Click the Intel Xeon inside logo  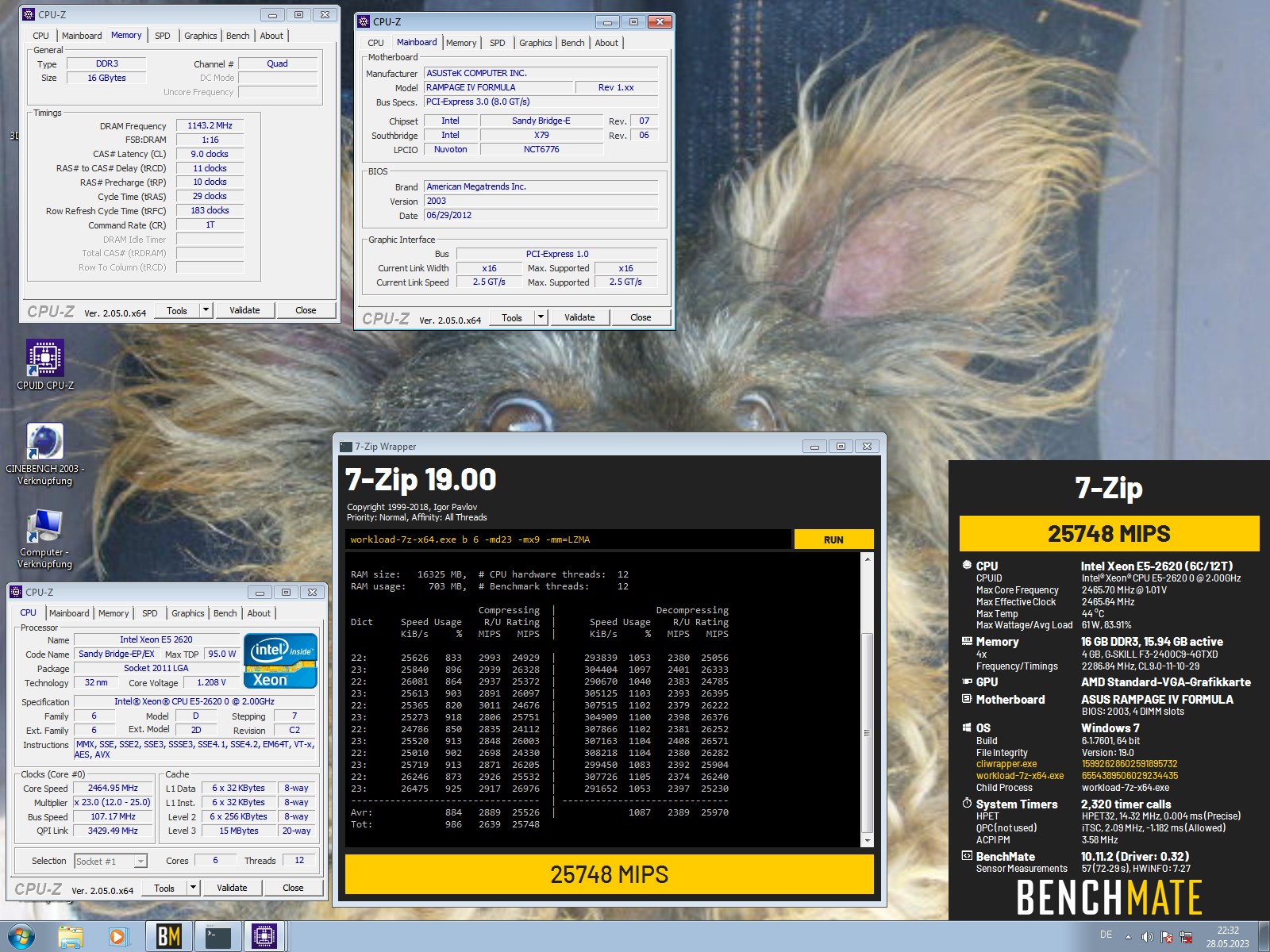pyautogui.click(x=281, y=660)
